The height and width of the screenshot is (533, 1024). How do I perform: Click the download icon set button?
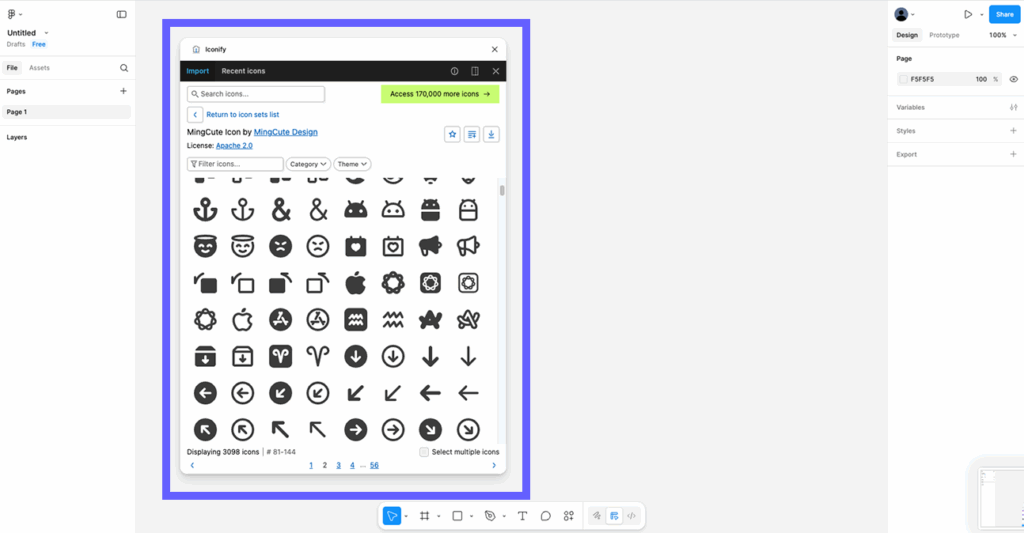tap(491, 135)
